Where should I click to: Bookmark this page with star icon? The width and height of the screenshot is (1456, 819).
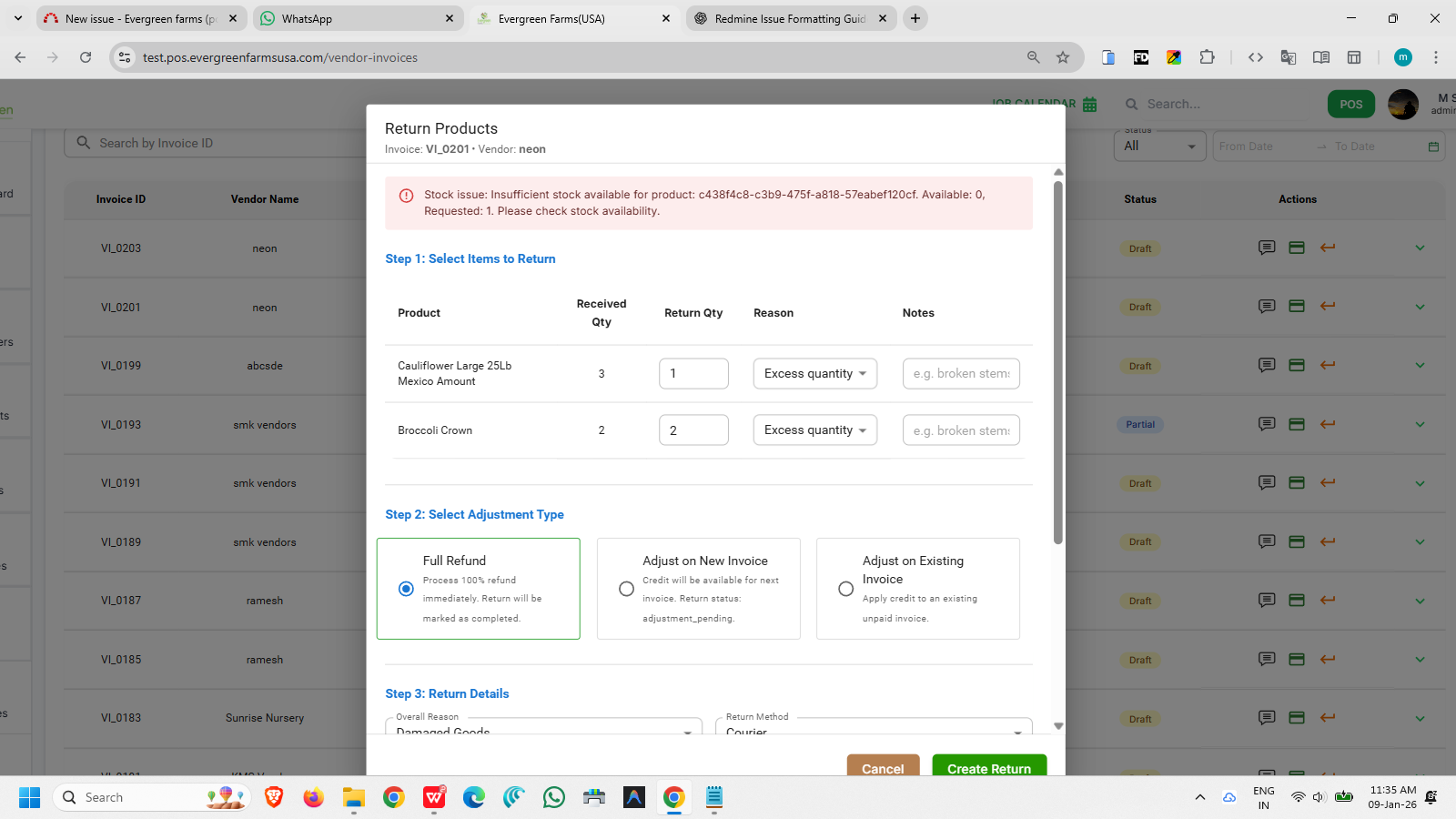point(1063,57)
